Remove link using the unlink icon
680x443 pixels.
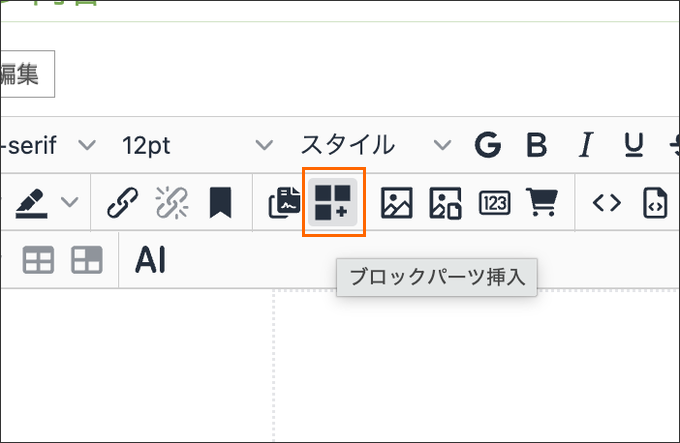[x=171, y=203]
